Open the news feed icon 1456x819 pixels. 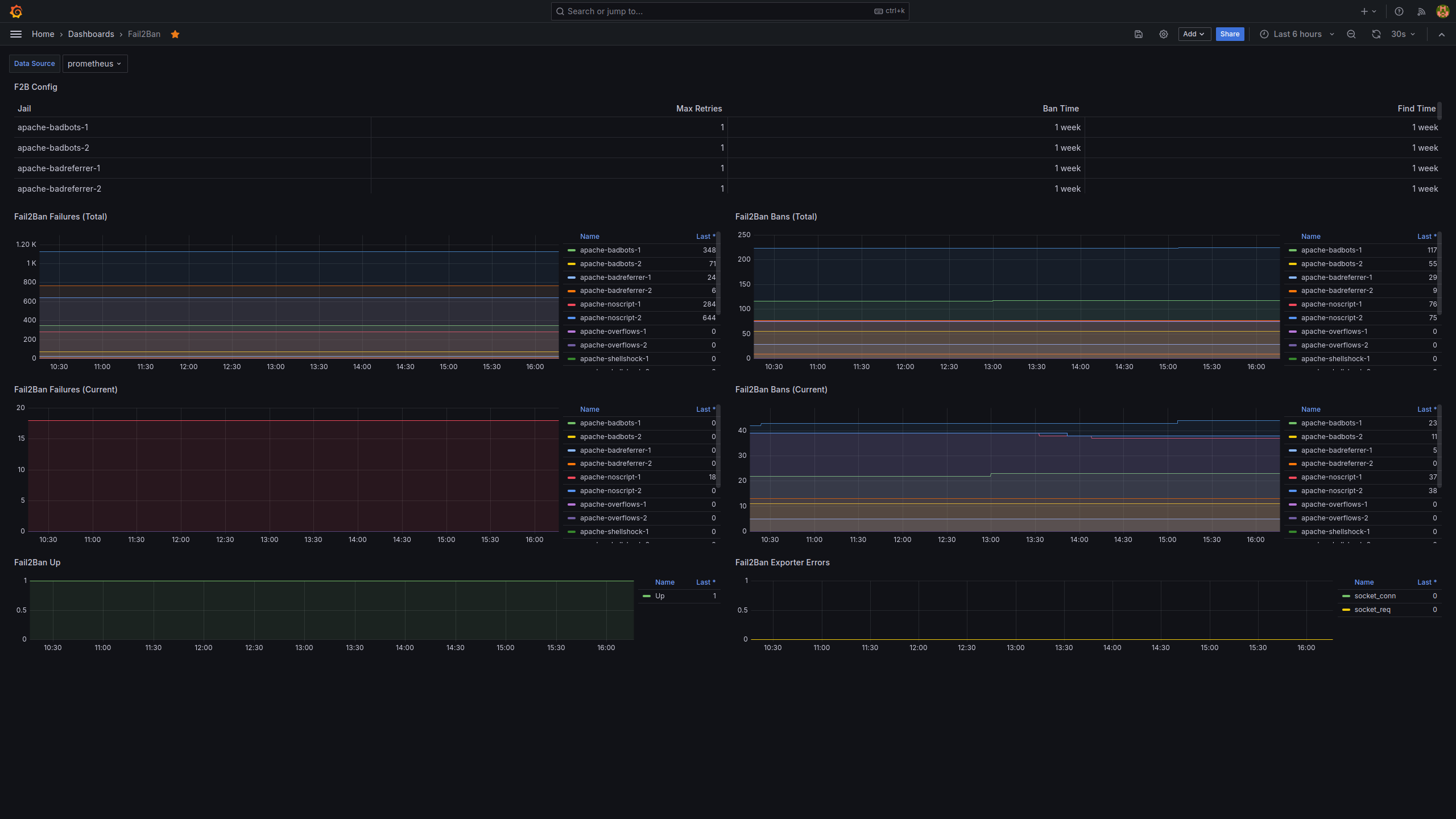(1421, 11)
